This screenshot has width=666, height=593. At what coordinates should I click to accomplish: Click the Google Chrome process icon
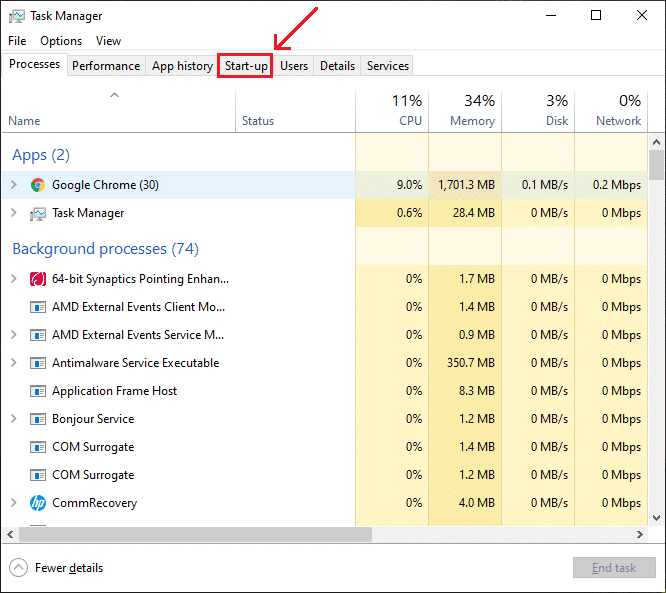(x=38, y=185)
